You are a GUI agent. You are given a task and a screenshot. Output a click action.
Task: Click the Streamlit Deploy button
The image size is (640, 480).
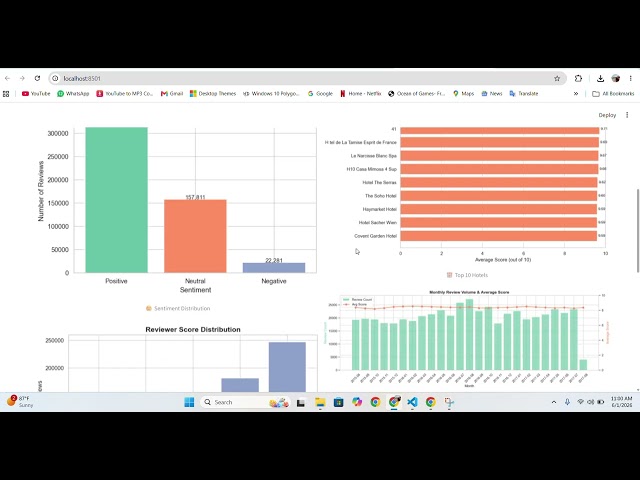coord(607,115)
